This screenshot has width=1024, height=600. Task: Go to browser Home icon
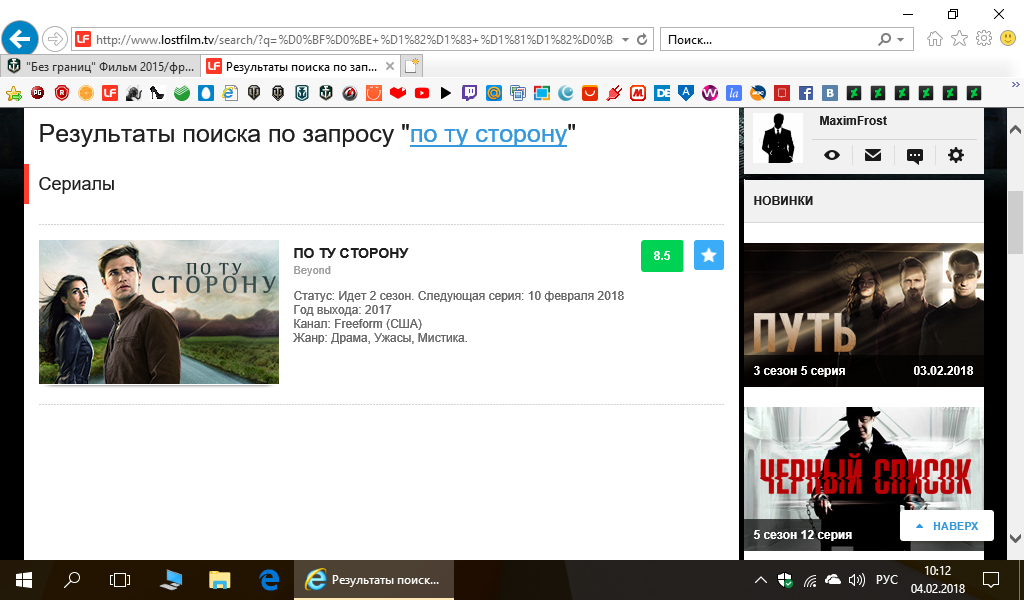pos(935,39)
